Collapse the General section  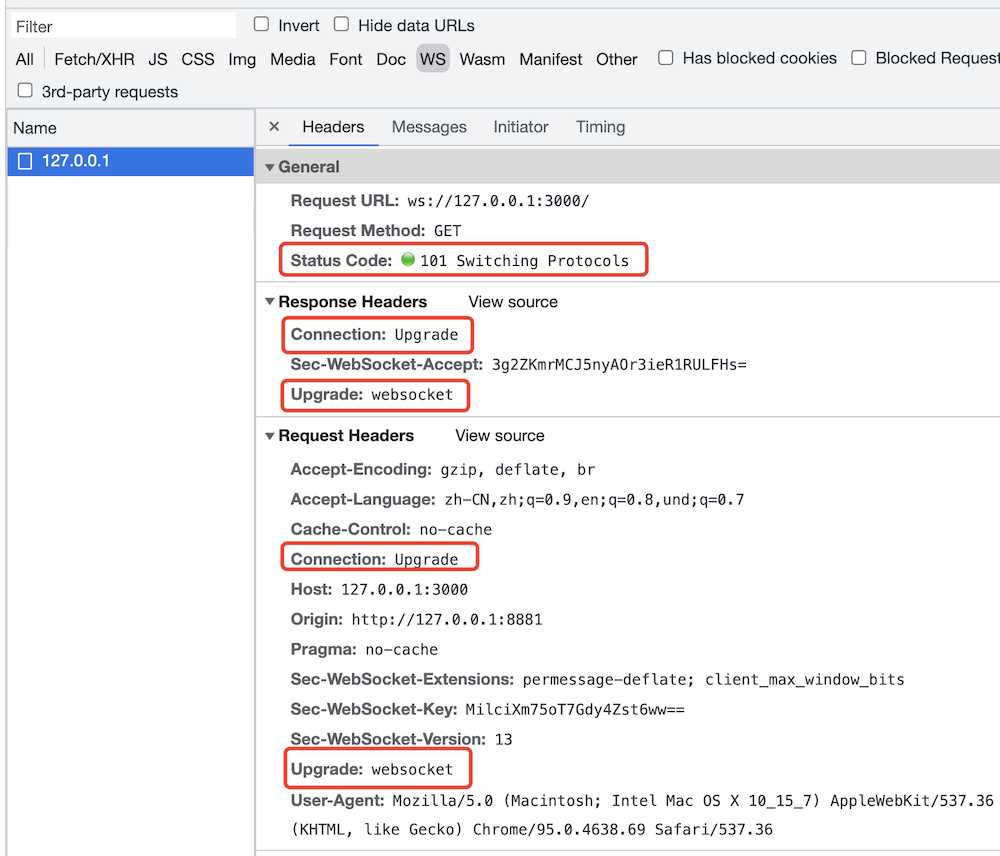point(270,168)
